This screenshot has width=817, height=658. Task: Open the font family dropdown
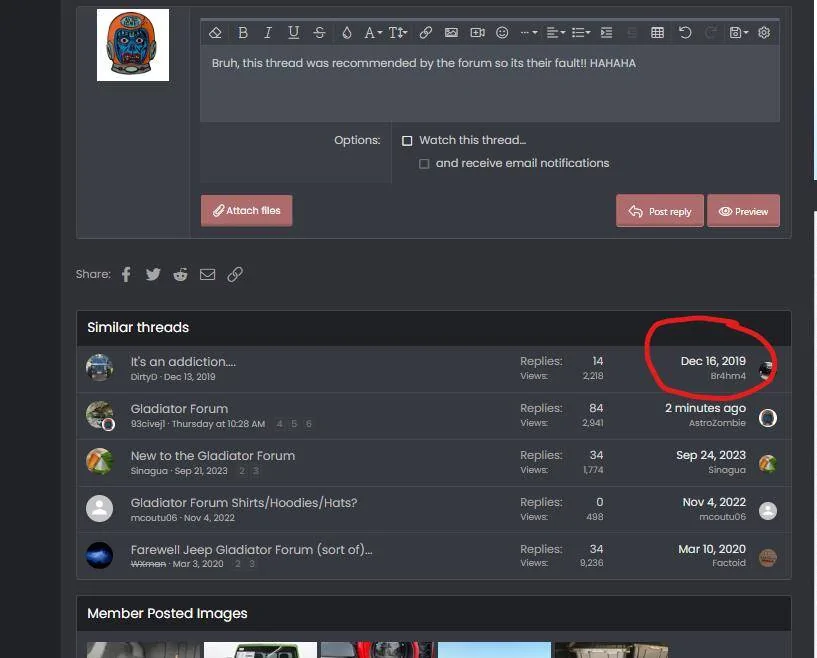tap(373, 33)
